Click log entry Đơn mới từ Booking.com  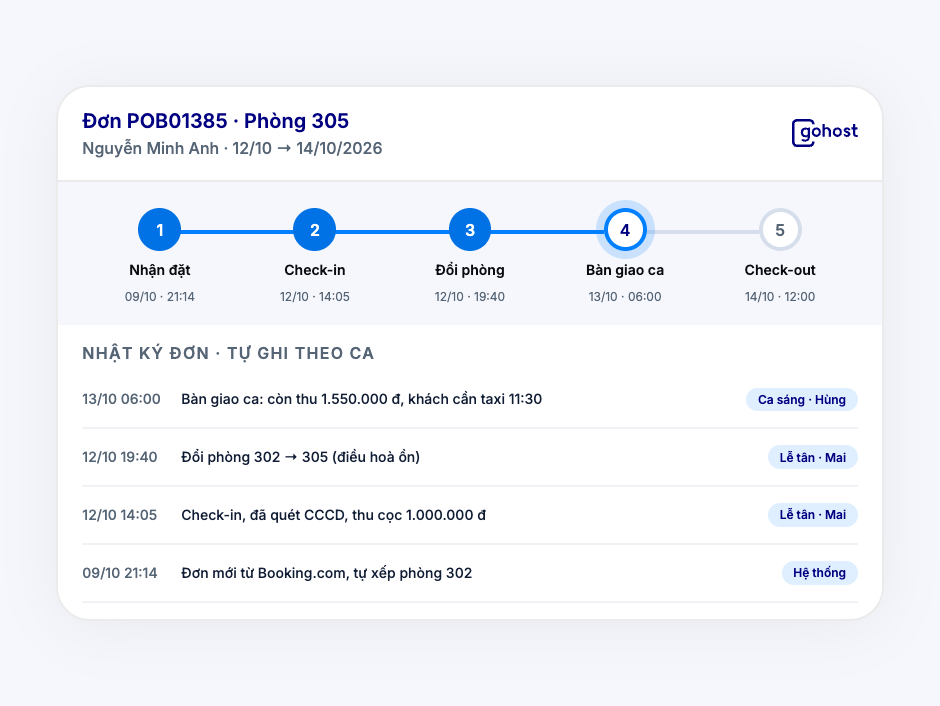(x=327, y=573)
